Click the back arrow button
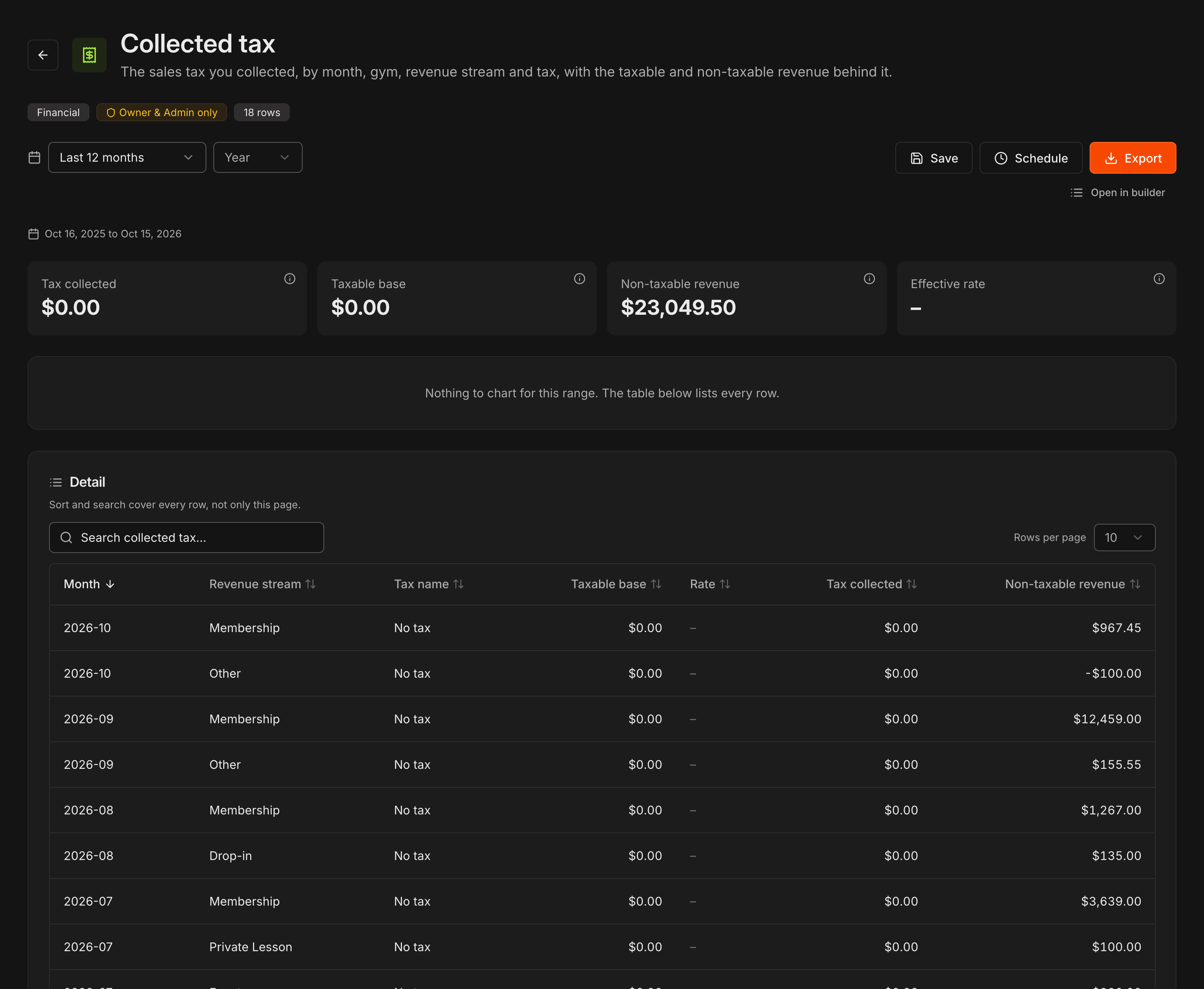Viewport: 1204px width, 989px height. (x=43, y=55)
